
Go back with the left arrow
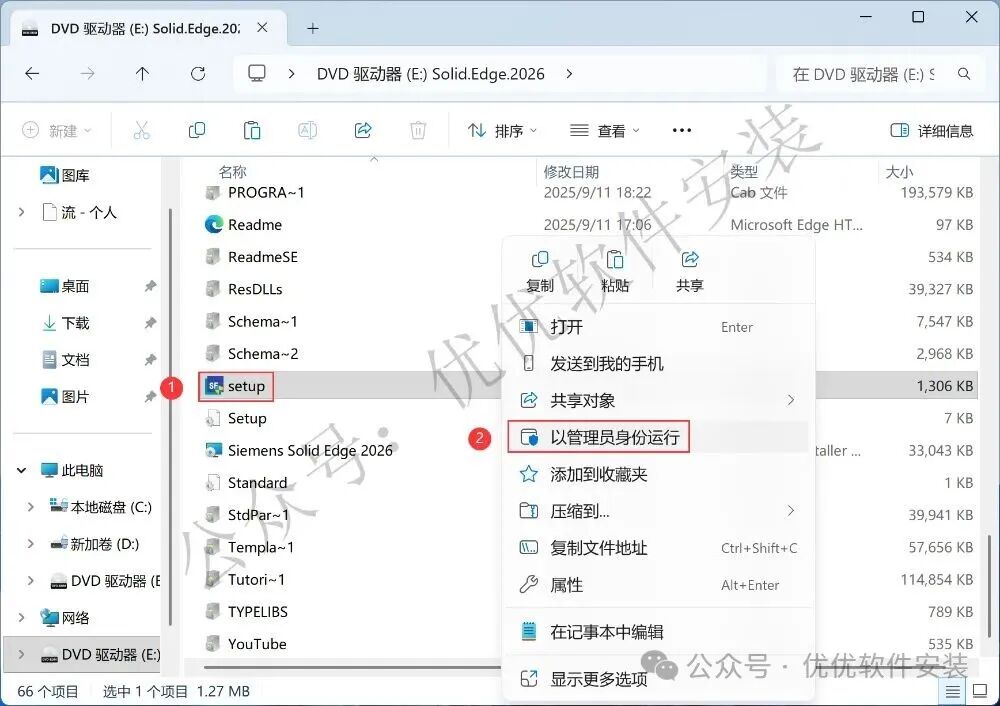pyautogui.click(x=32, y=74)
